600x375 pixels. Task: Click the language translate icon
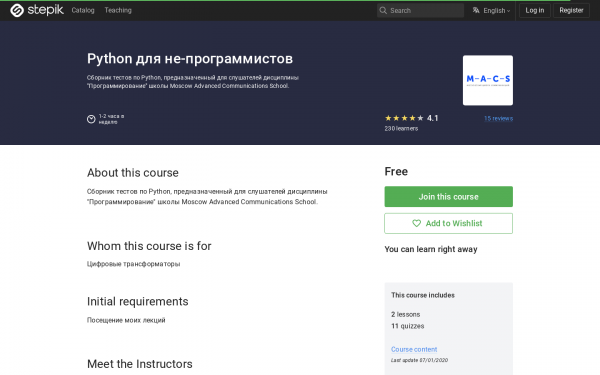click(476, 10)
